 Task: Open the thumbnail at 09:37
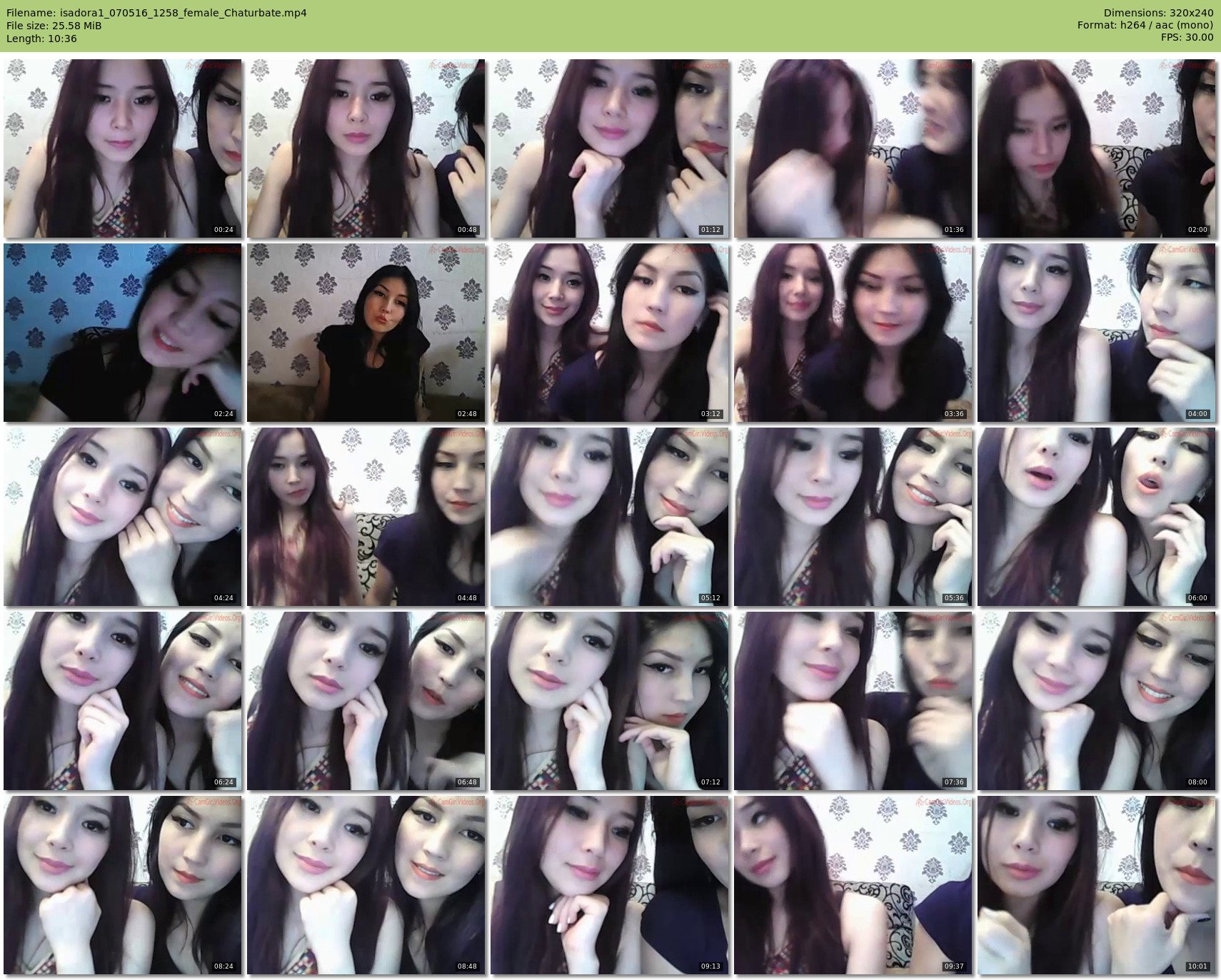click(x=853, y=885)
